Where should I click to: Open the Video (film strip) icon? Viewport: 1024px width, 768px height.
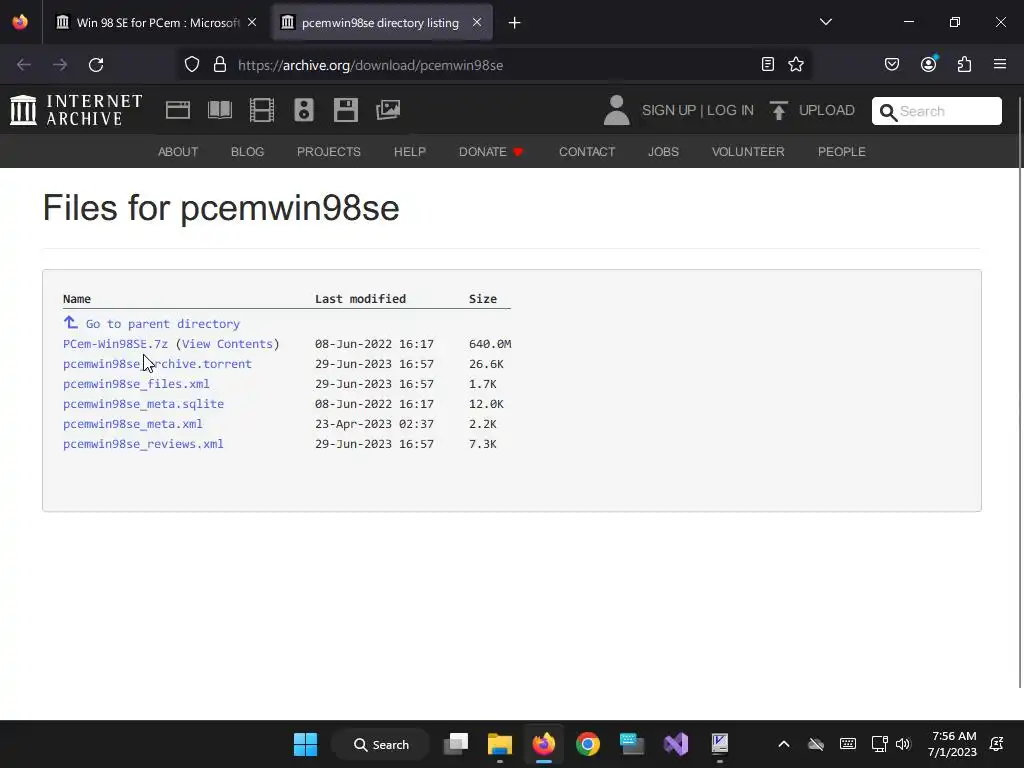262,110
